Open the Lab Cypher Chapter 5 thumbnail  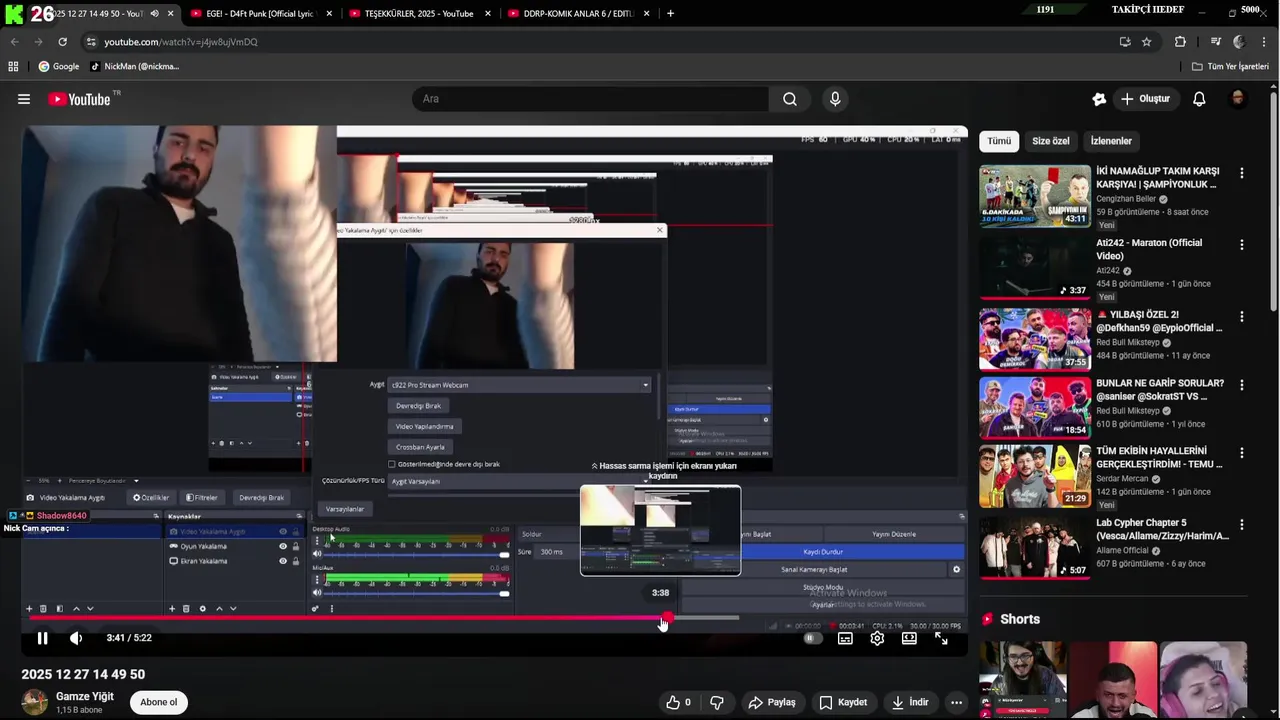click(x=1035, y=548)
